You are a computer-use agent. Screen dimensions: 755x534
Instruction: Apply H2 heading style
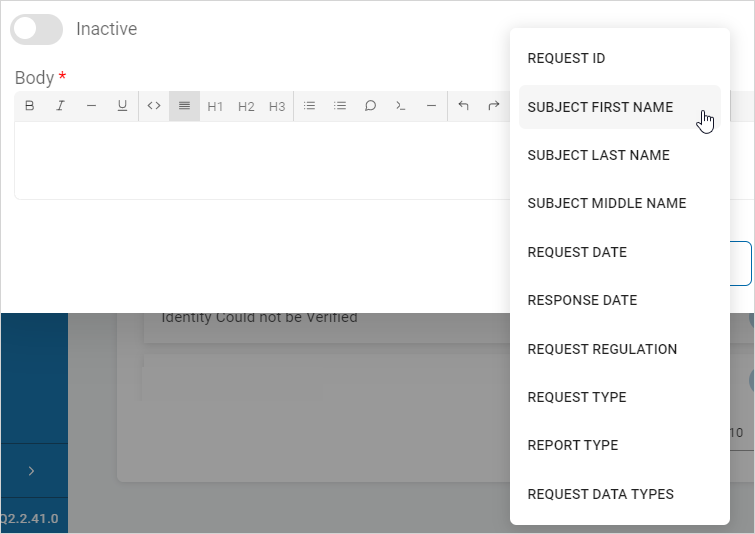pos(246,106)
